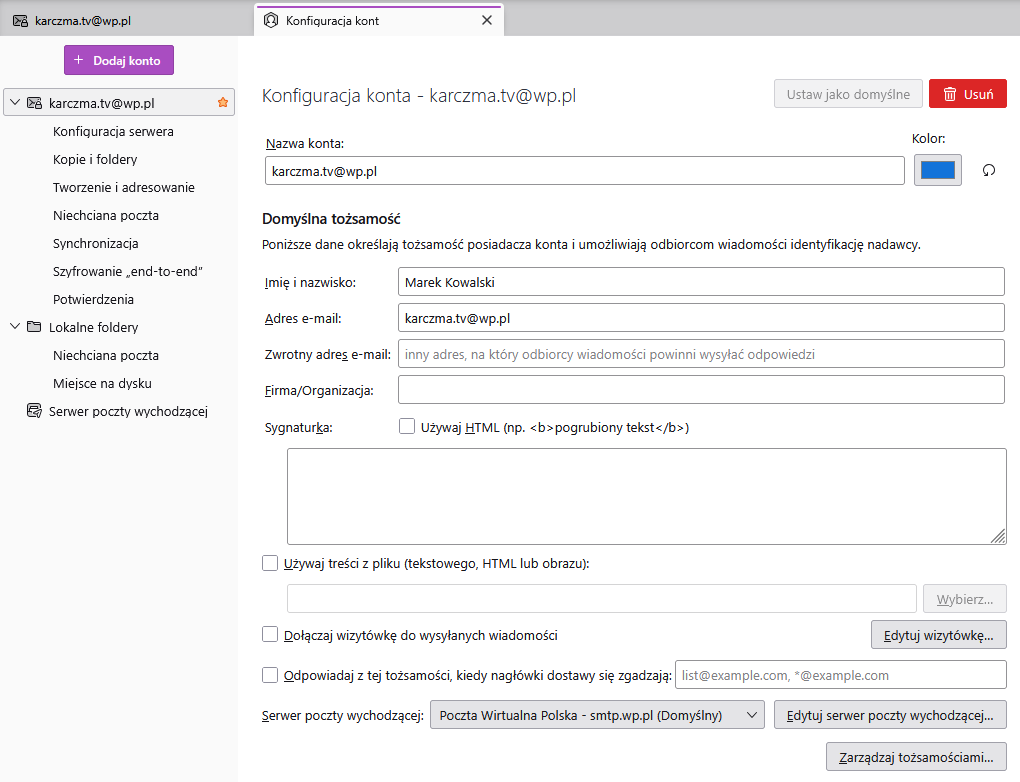Click the mail icon in karczma.tv@wp.pl tab
This screenshot has width=1020, height=782.
[x=20, y=21]
